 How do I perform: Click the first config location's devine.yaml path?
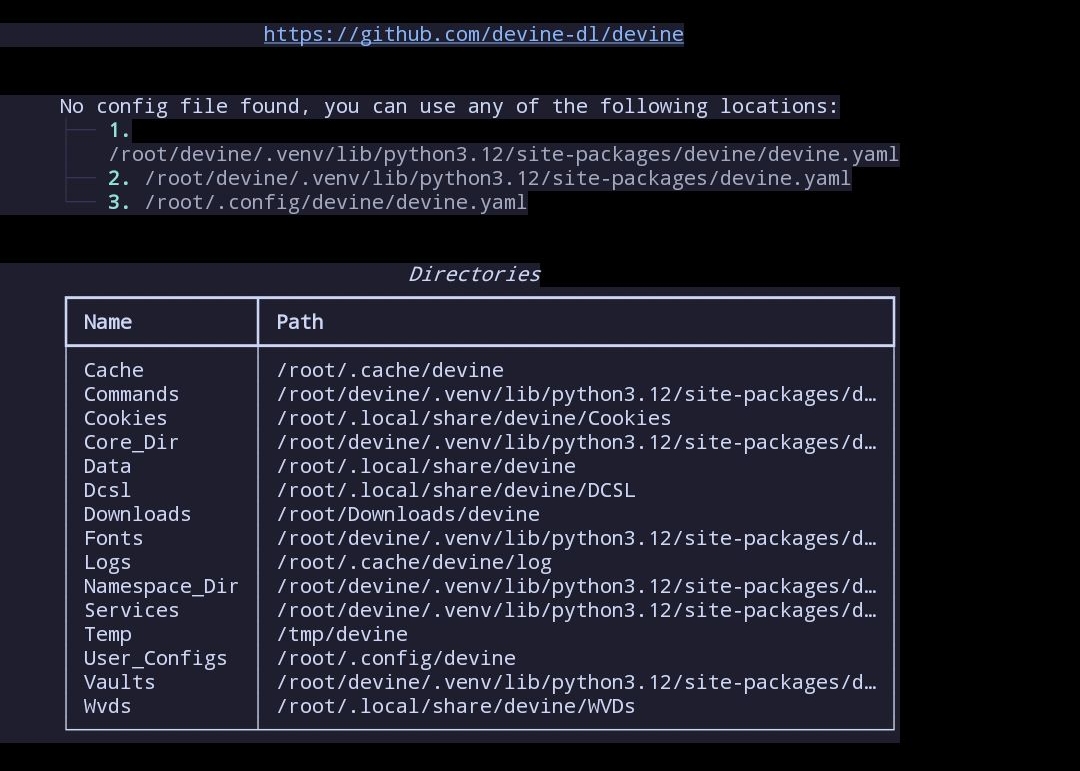pyautogui.click(x=503, y=155)
